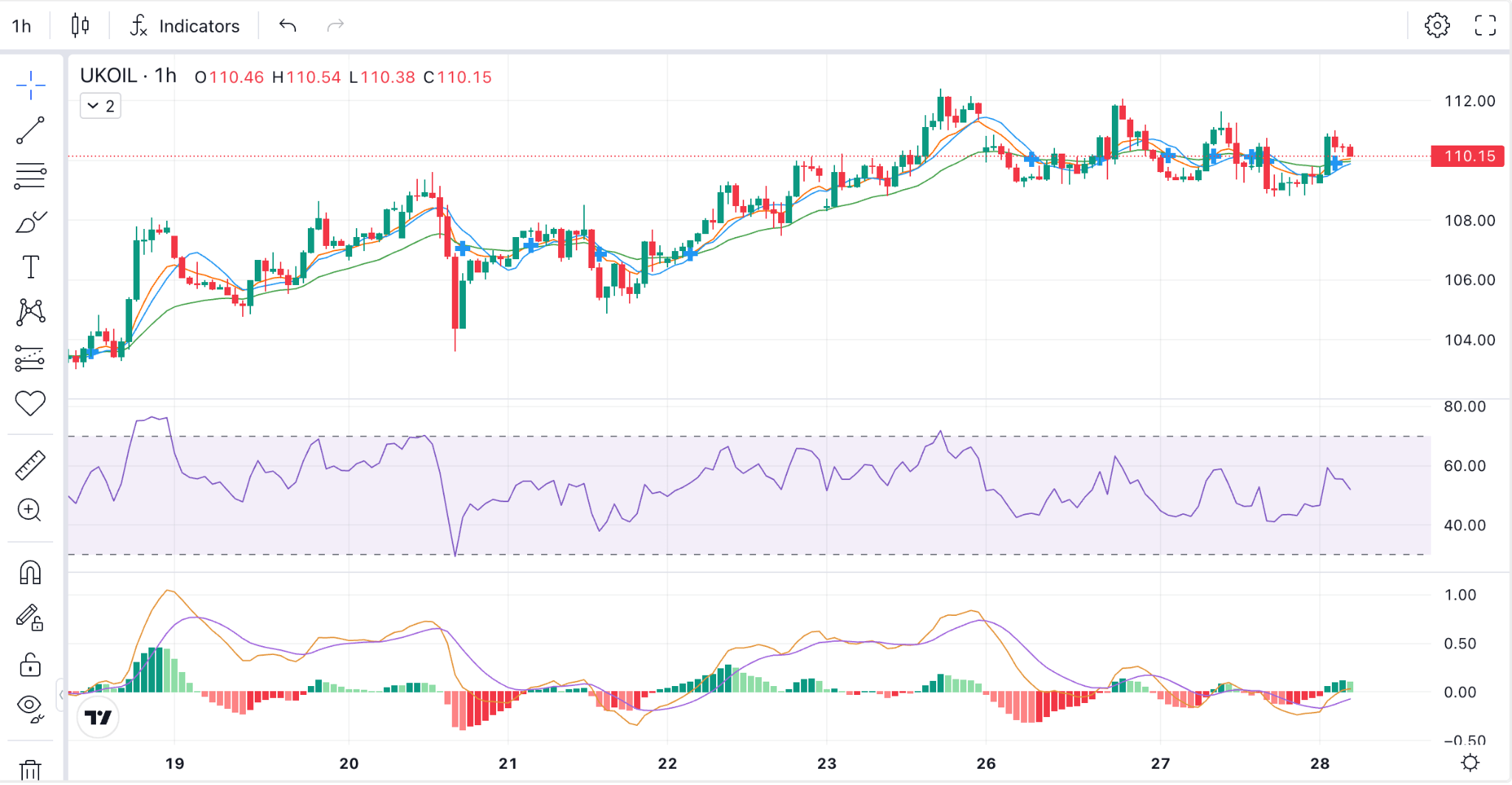Toggle magnet mode
The height and width of the screenshot is (785, 1512).
(30, 572)
